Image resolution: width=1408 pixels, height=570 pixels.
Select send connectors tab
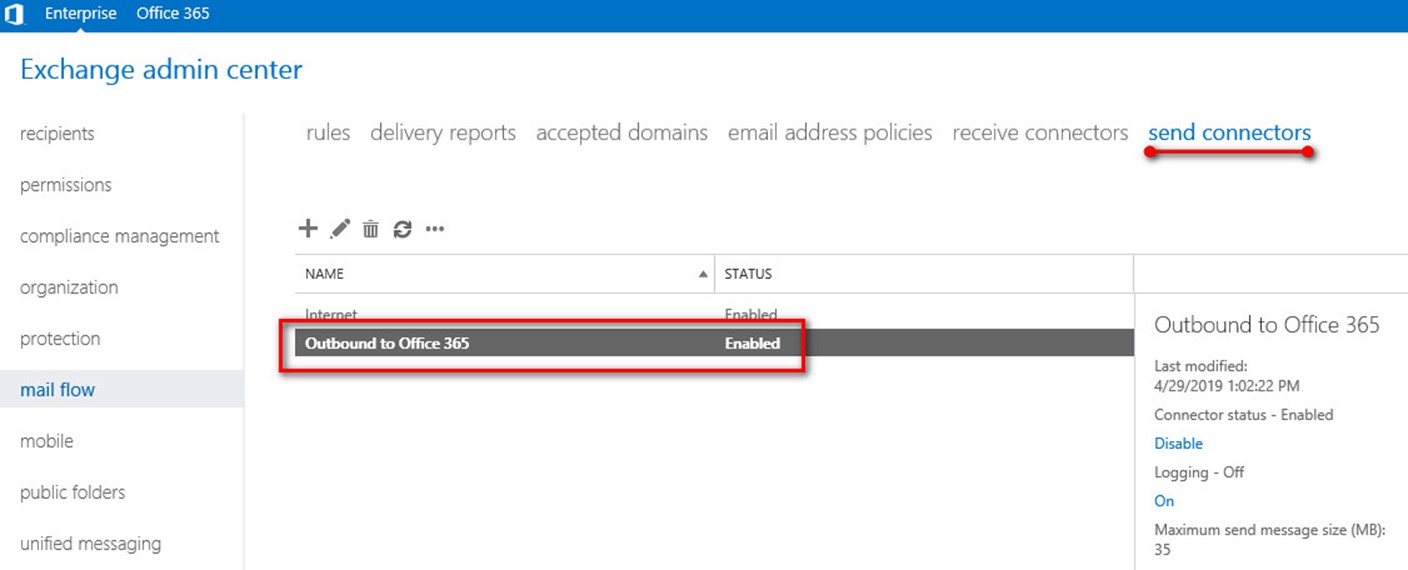click(x=1229, y=133)
